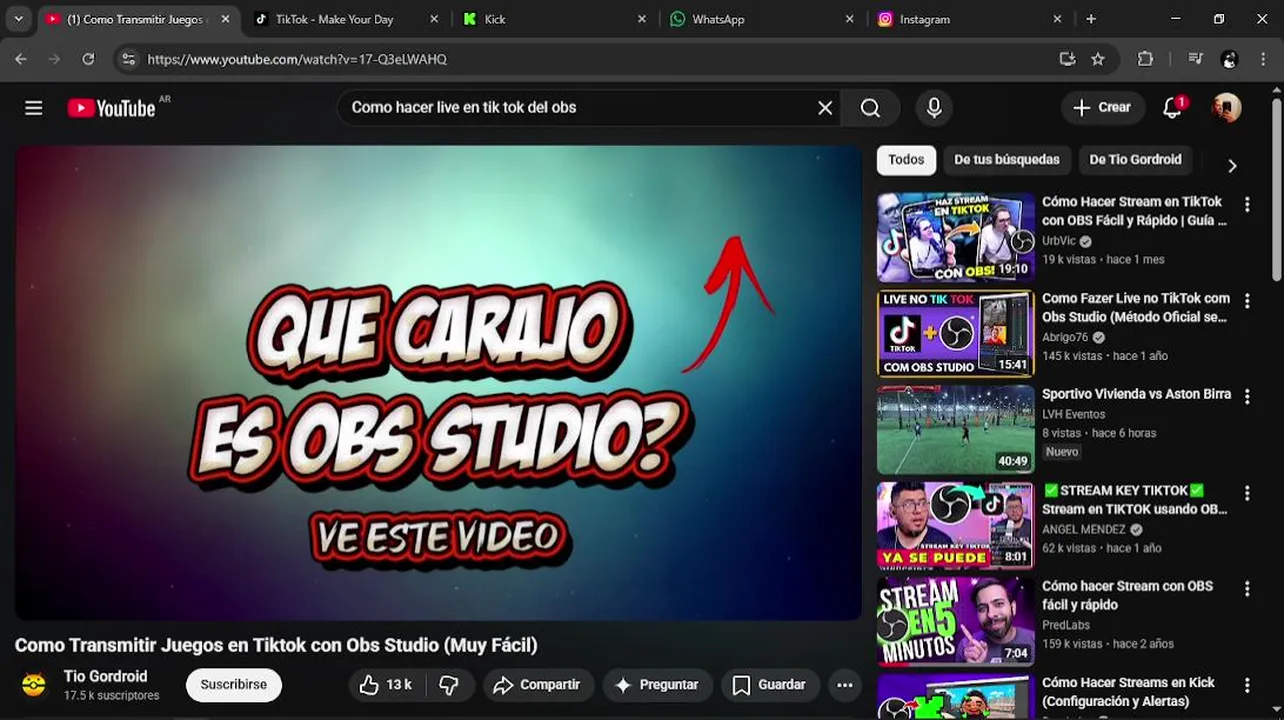Click the Crear button
This screenshot has height=720, width=1284.
pos(1102,108)
